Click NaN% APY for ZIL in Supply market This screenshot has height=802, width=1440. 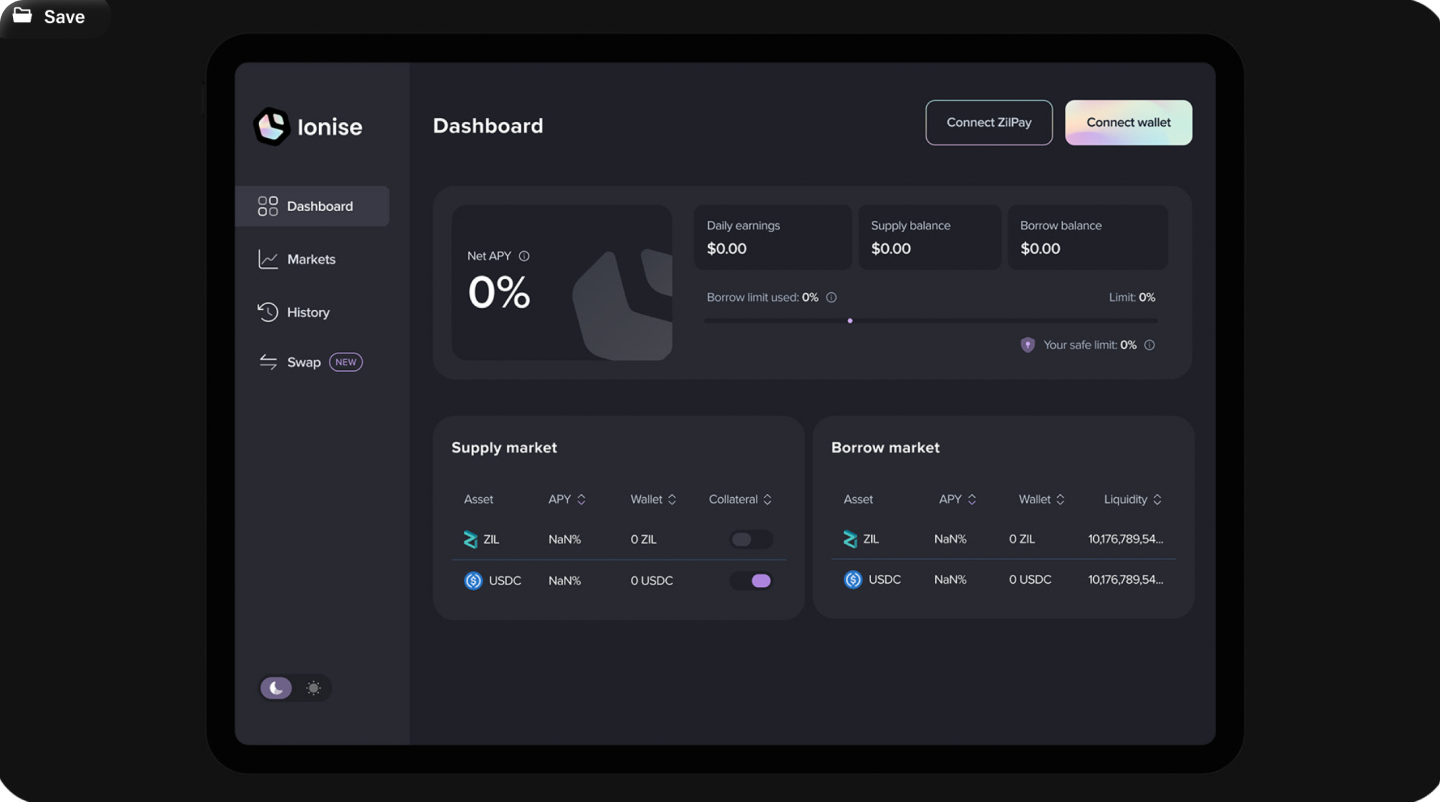565,539
